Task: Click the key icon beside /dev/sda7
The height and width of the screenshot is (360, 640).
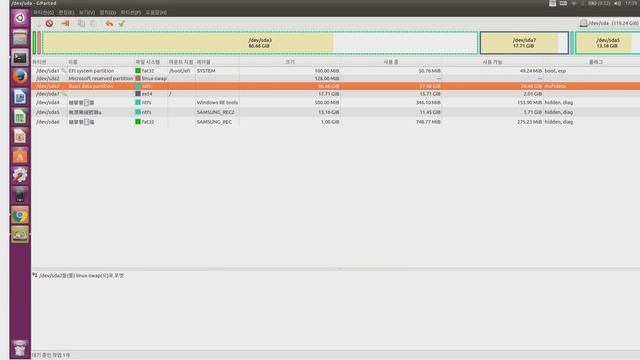Action: [64, 94]
